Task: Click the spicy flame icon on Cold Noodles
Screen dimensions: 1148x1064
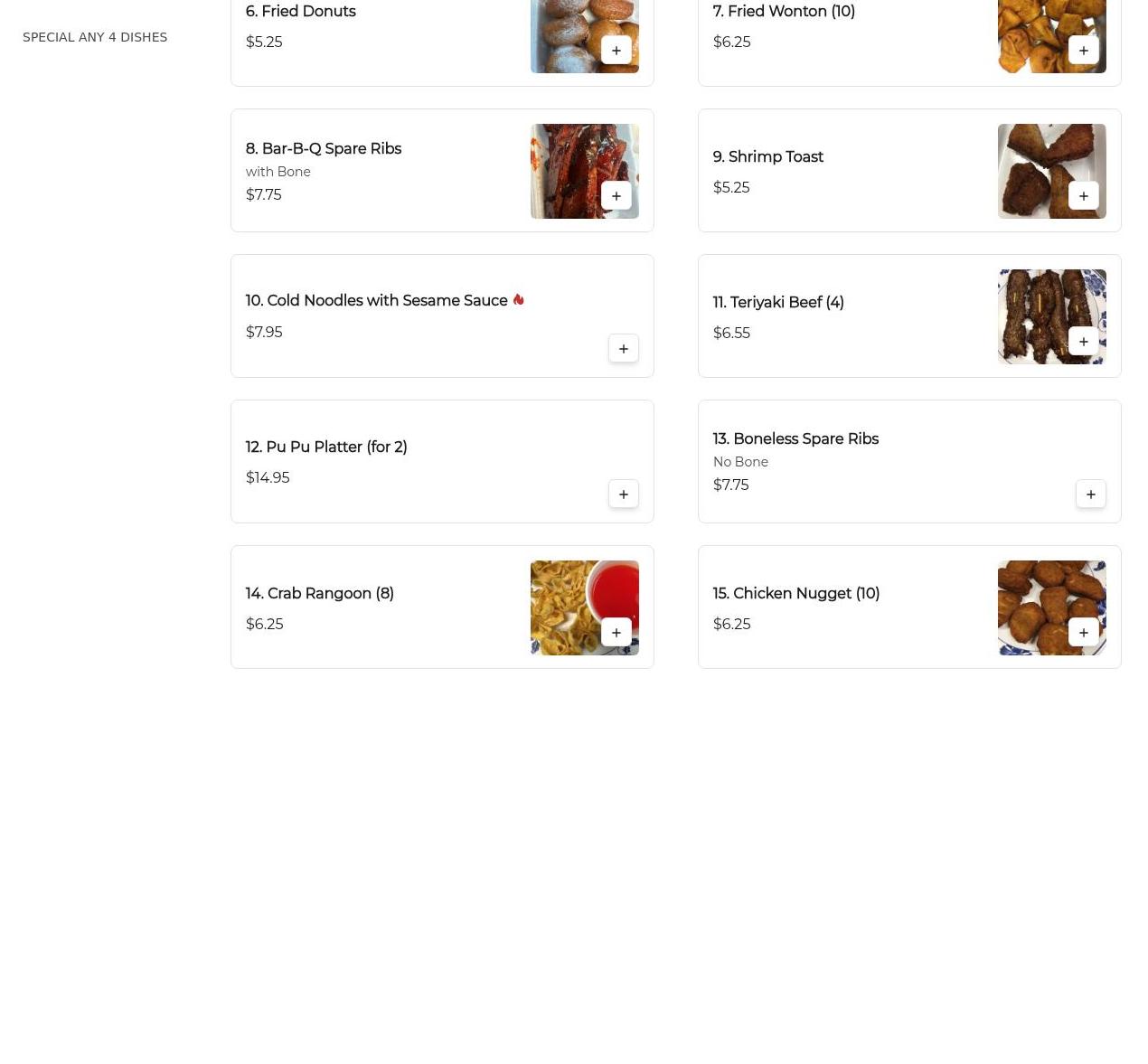Action: (x=518, y=299)
